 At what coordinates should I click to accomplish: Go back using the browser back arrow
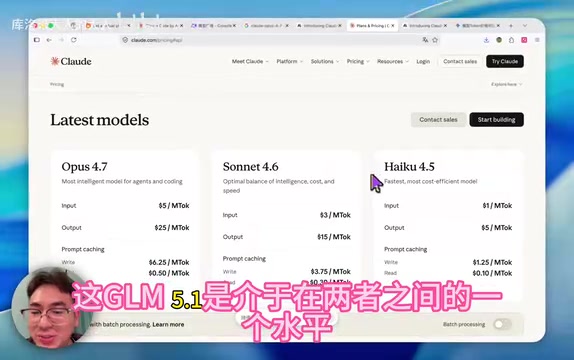pyautogui.click(x=49, y=40)
